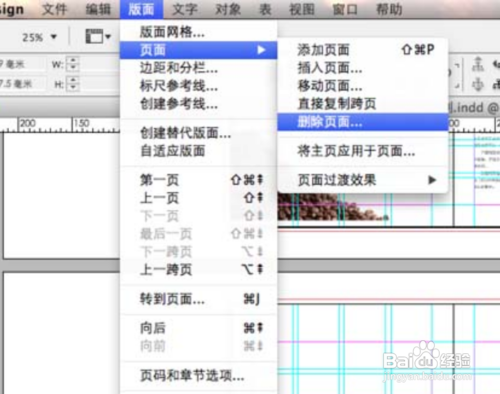Go to 上一页 via menu
The width and height of the screenshot is (500, 394).
click(199, 198)
